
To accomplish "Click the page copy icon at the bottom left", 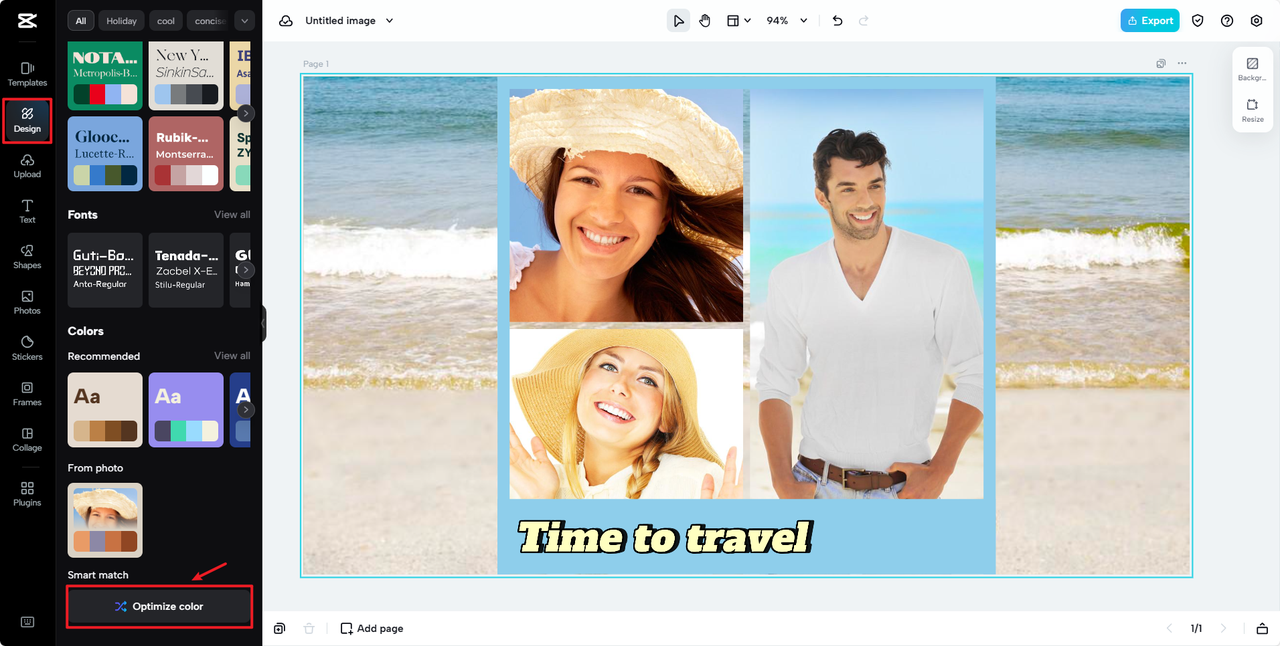I will (280, 628).
